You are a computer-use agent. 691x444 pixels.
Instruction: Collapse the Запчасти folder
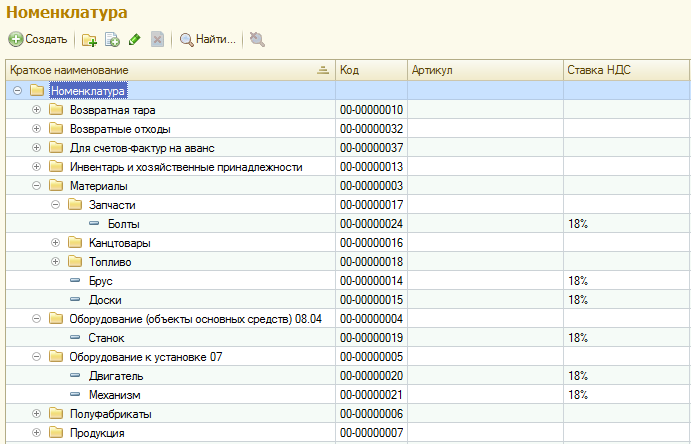click(x=56, y=205)
